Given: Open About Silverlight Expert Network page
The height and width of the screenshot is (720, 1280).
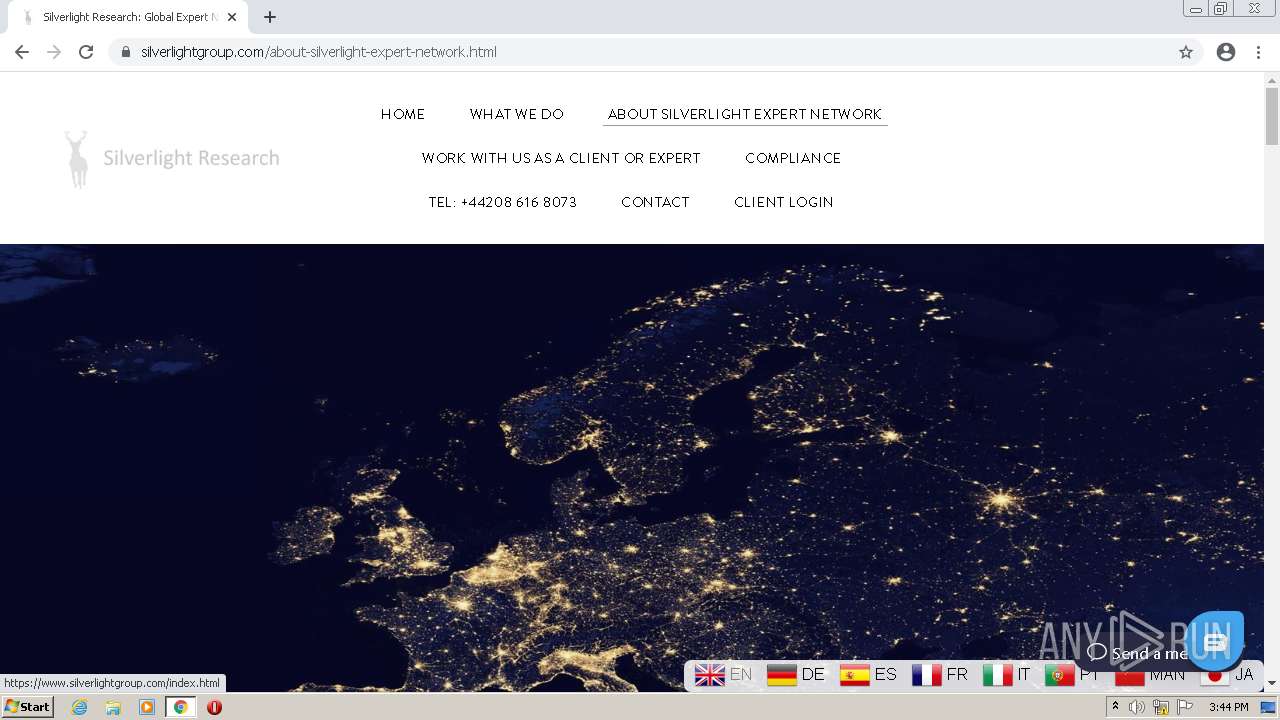Looking at the screenshot, I should 745,114.
